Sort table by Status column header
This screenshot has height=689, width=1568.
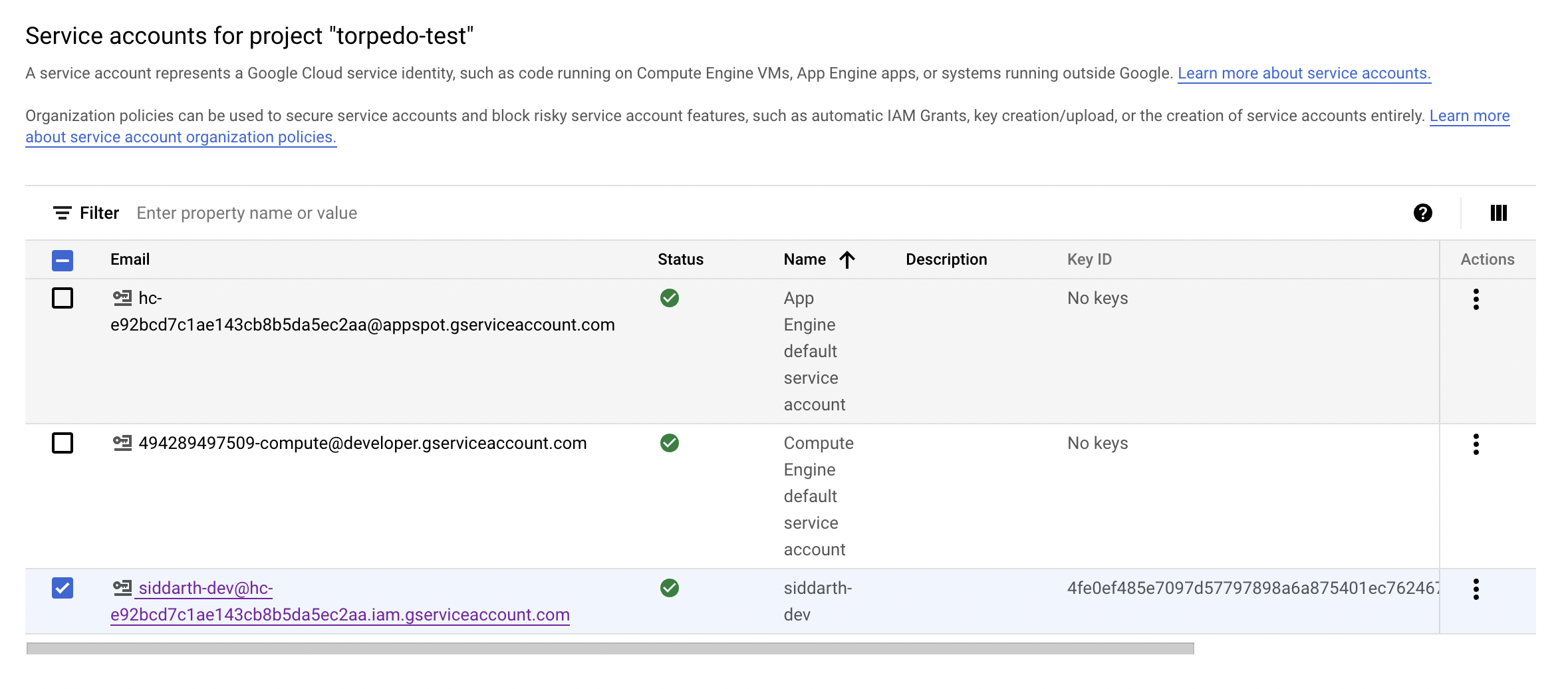coord(680,259)
